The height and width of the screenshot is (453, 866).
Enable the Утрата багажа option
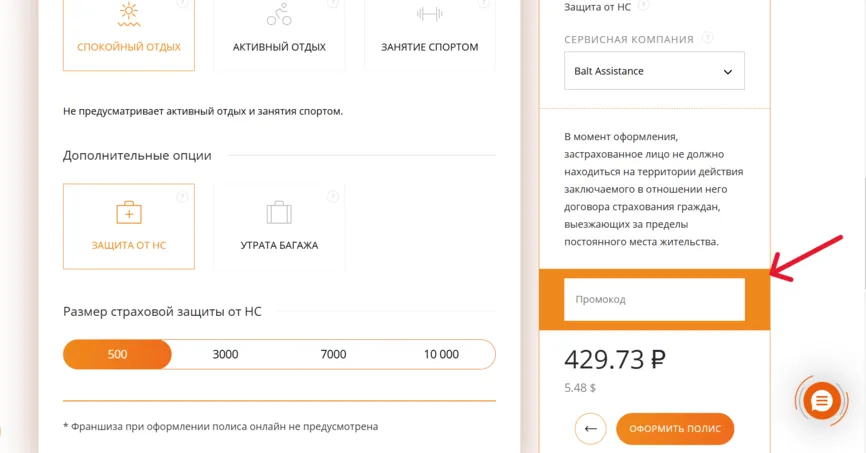pyautogui.click(x=279, y=226)
